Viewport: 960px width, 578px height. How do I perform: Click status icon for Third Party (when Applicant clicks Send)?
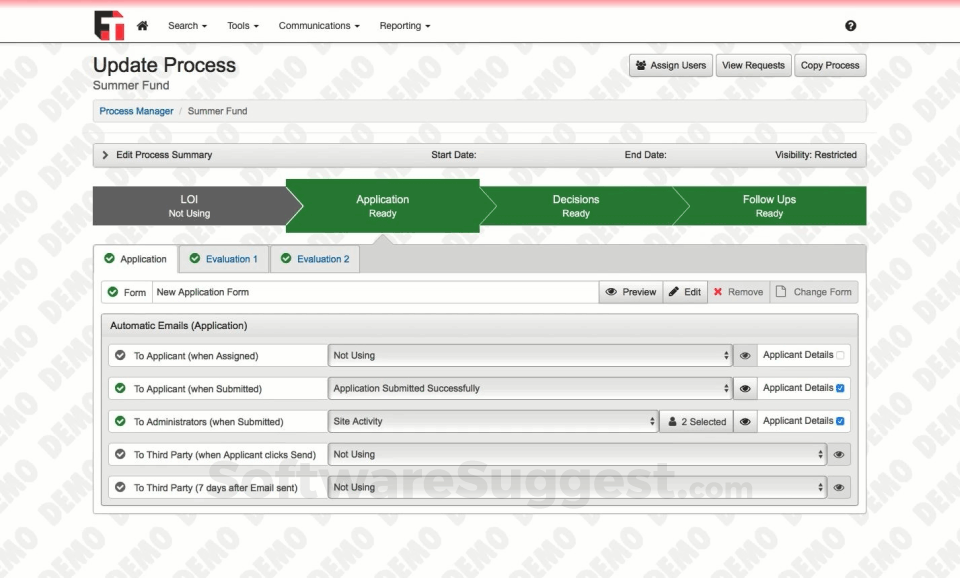pos(120,454)
